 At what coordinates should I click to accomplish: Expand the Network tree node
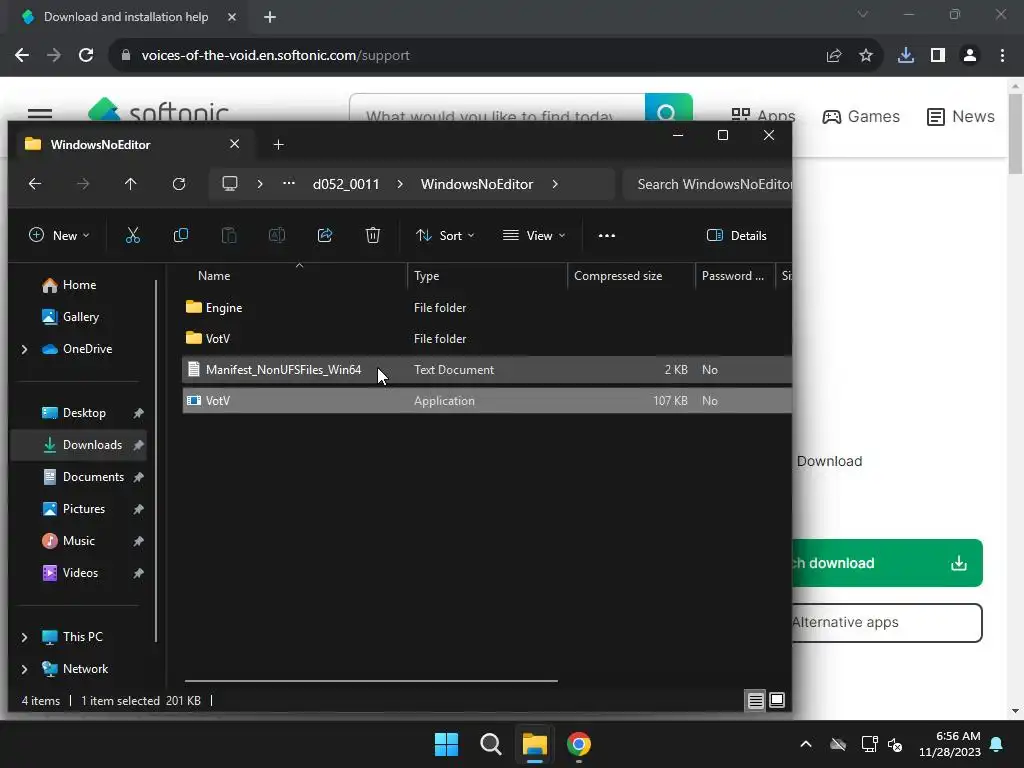click(24, 669)
